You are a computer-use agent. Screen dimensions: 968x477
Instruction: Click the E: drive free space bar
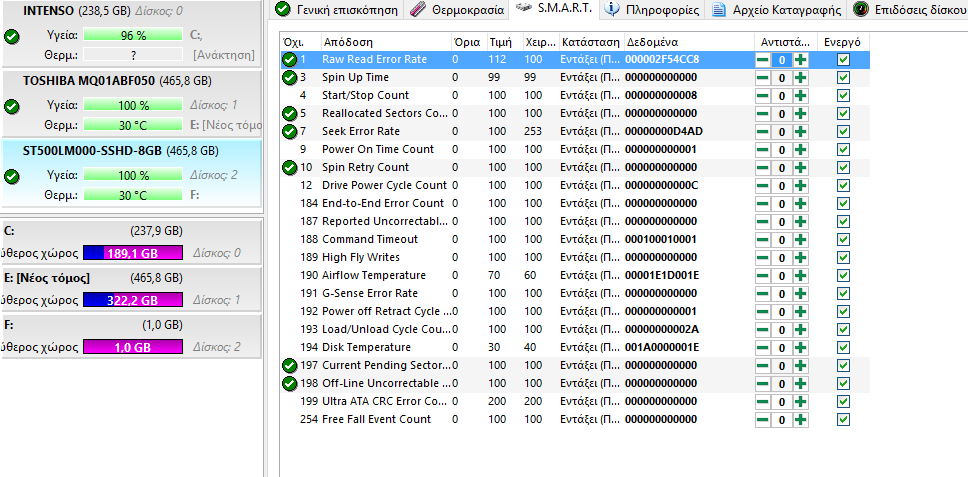tap(133, 300)
